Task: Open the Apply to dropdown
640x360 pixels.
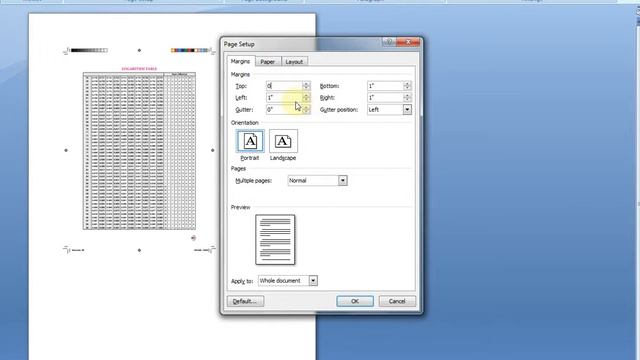Action: click(x=288, y=281)
